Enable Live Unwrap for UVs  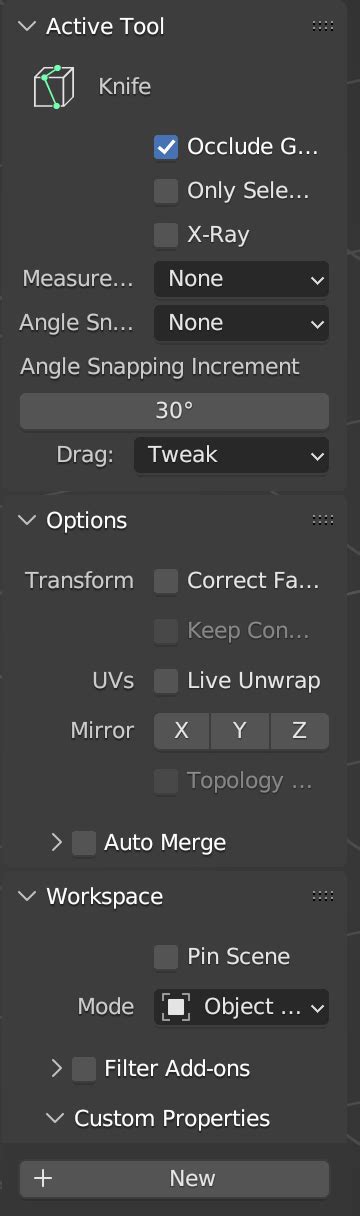point(166,681)
